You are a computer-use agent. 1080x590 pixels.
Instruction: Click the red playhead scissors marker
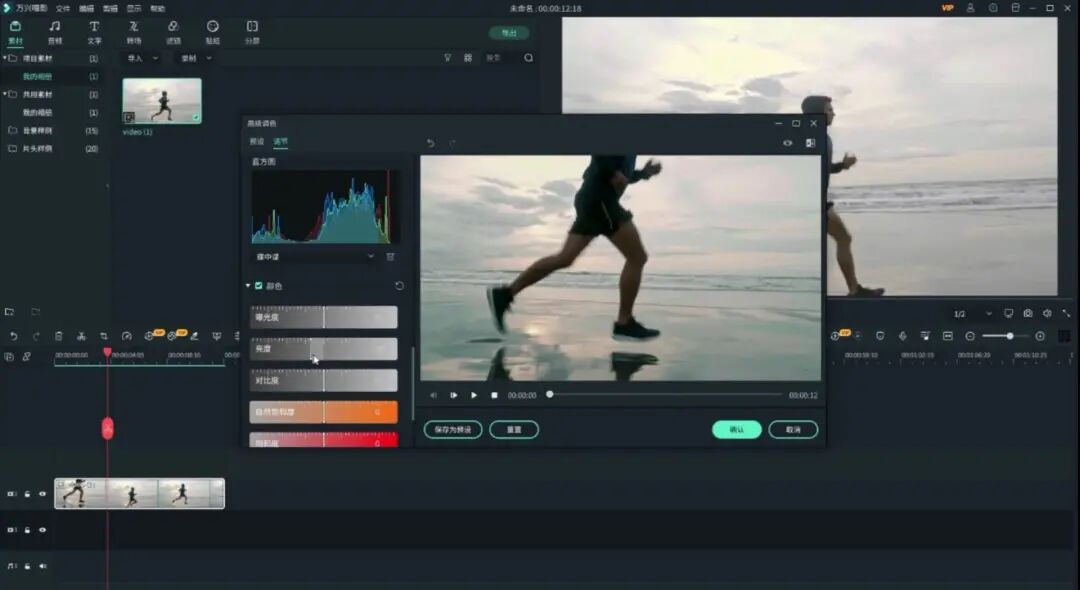pyautogui.click(x=107, y=428)
